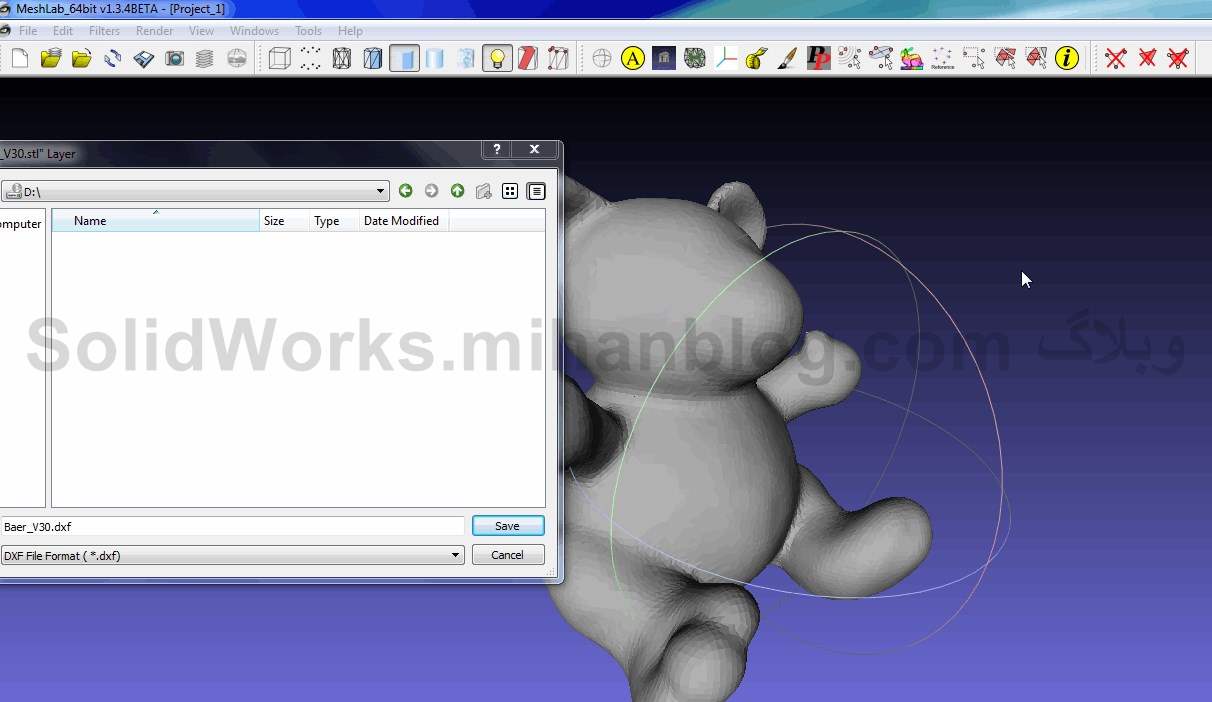Open the Windows menu
The height and width of the screenshot is (702, 1212).
click(x=254, y=31)
